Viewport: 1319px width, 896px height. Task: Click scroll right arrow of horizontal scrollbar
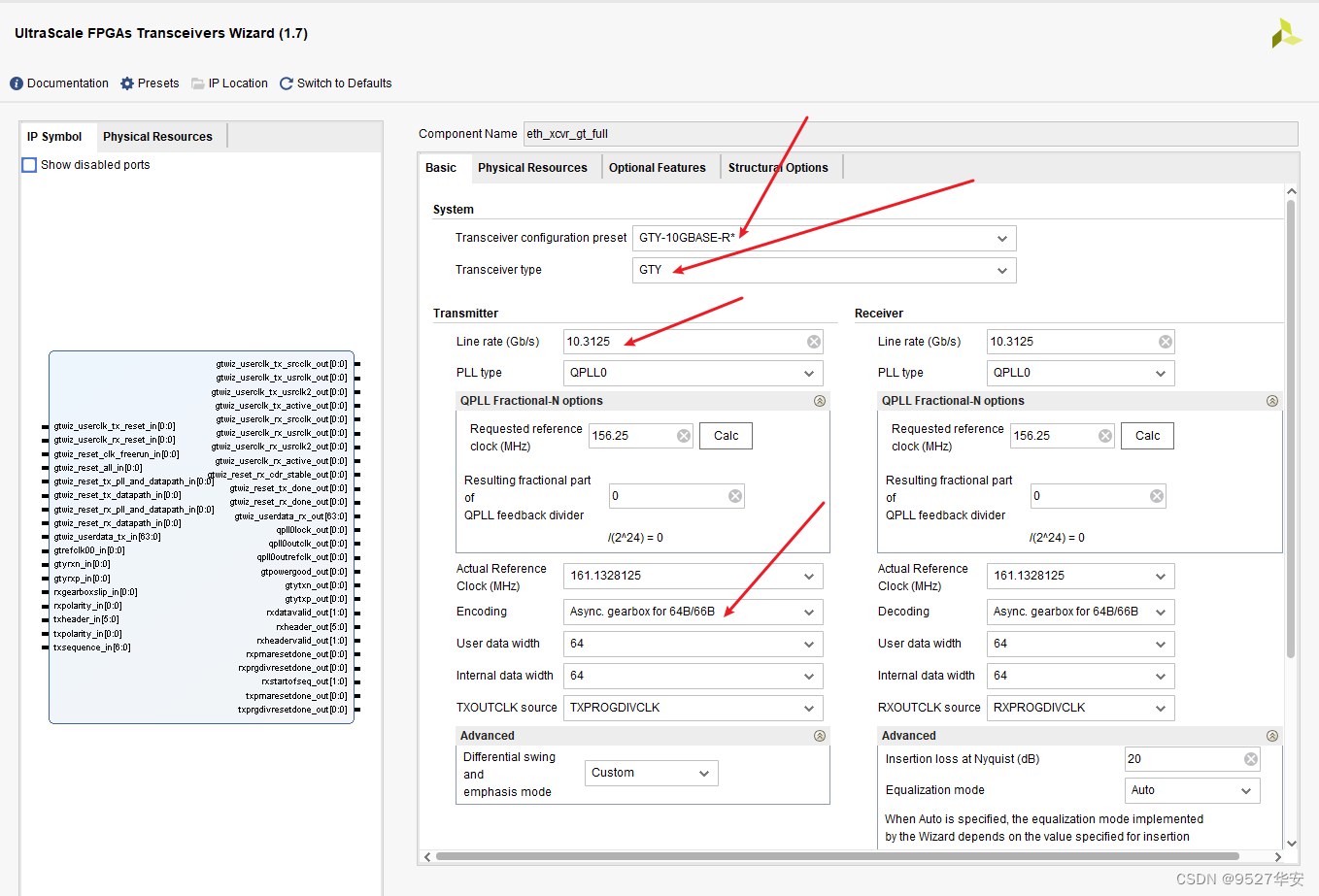pyautogui.click(x=1278, y=857)
